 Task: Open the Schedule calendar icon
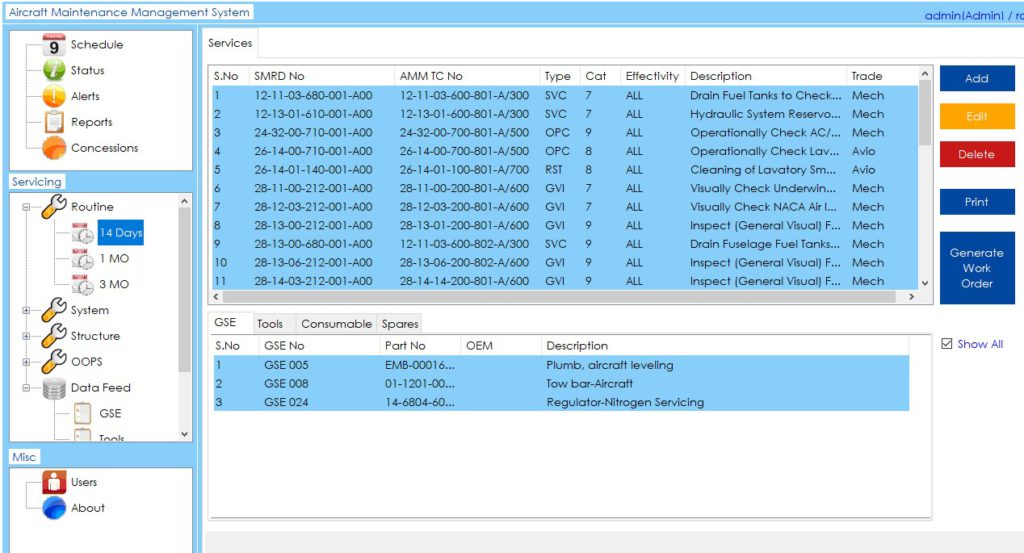coord(54,44)
